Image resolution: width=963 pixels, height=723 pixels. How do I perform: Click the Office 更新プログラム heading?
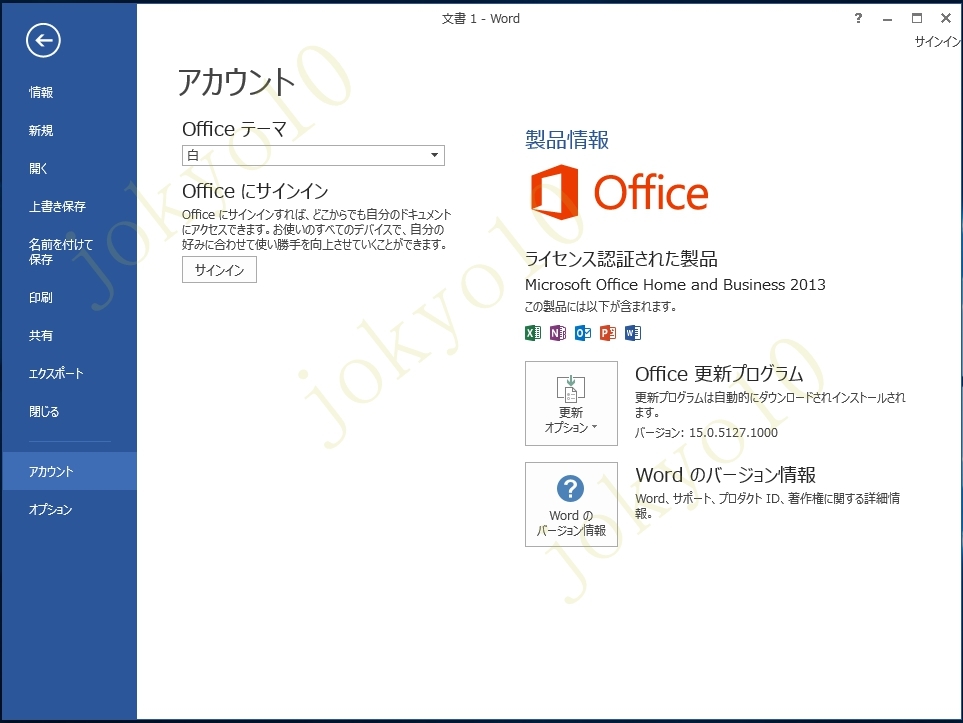(x=719, y=373)
